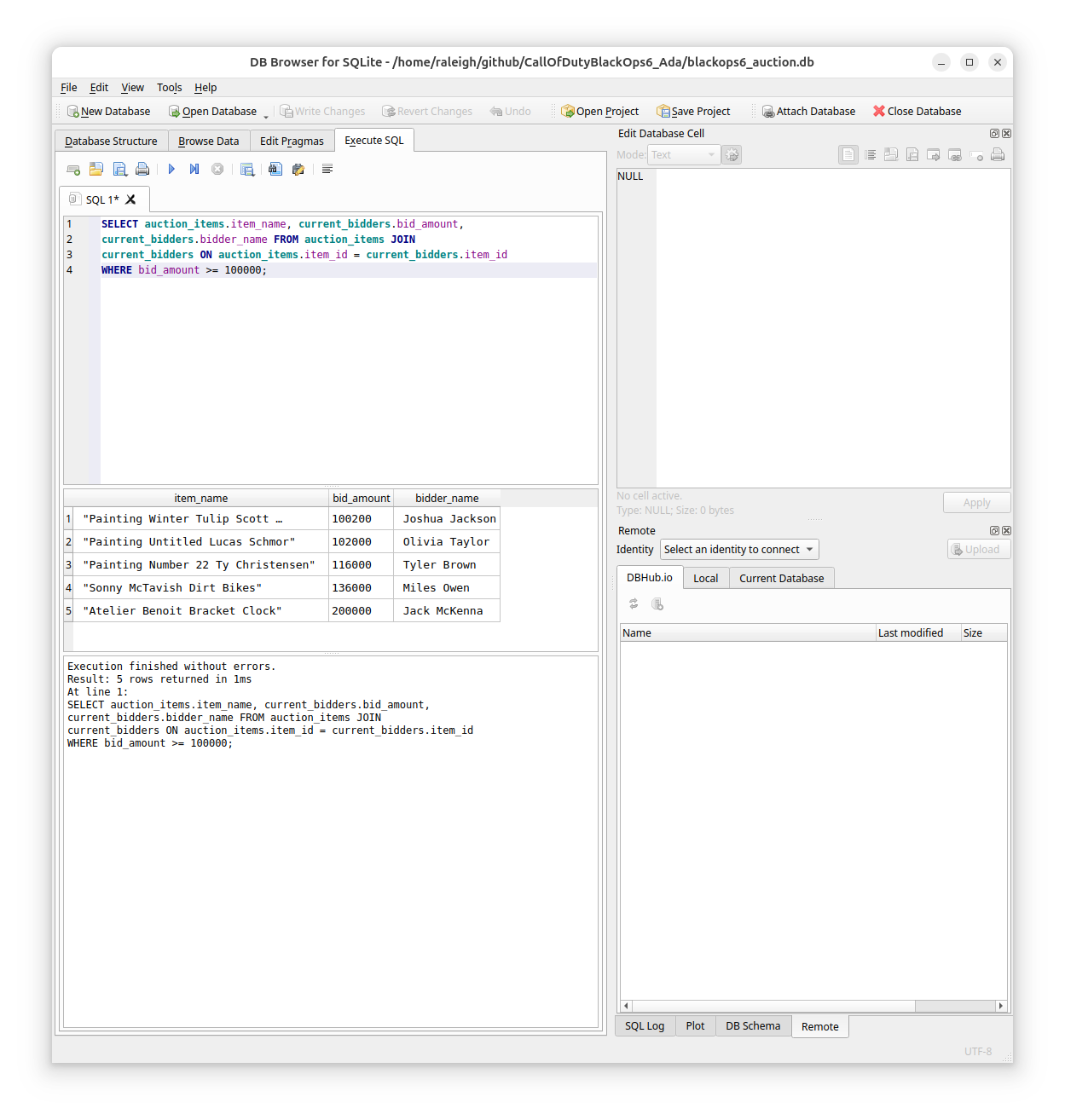Print the SQL statement
1065x1120 pixels.
[x=142, y=169]
